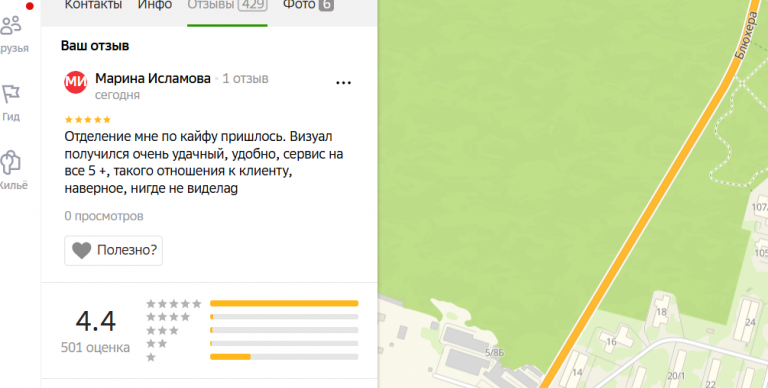Image resolution: width=768 pixels, height=388 pixels.
Task: Open the Guide flag icon
Action: (x=11, y=94)
